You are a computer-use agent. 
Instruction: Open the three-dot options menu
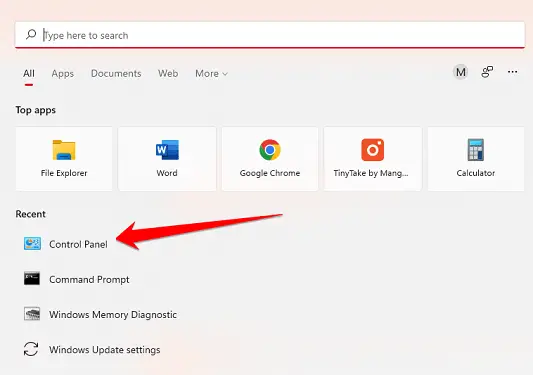512,72
